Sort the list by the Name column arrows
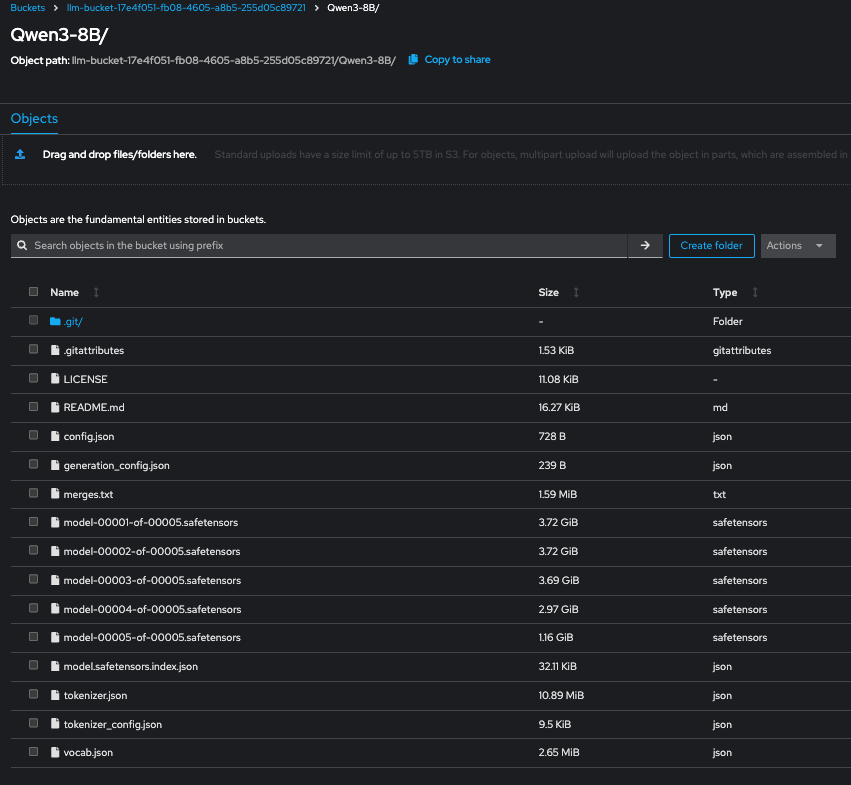The width and height of the screenshot is (851, 785). click(x=96, y=293)
